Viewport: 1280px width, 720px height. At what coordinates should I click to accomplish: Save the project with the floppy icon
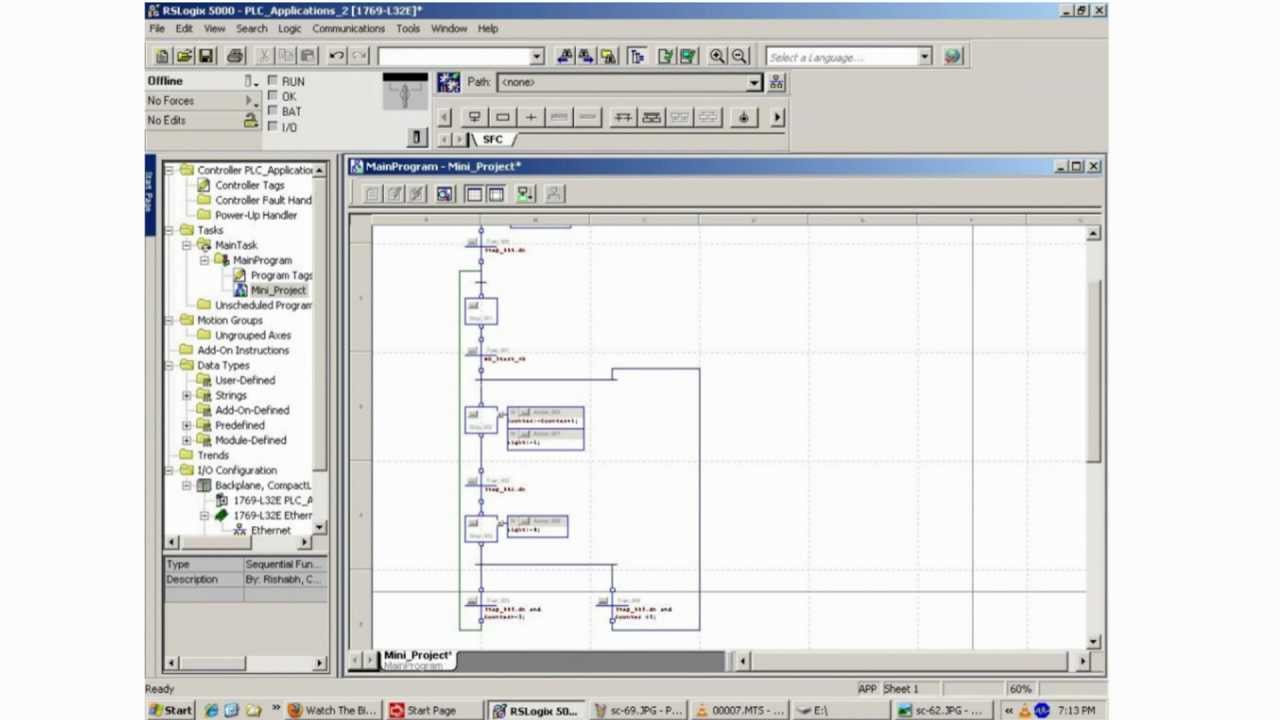[206, 57]
